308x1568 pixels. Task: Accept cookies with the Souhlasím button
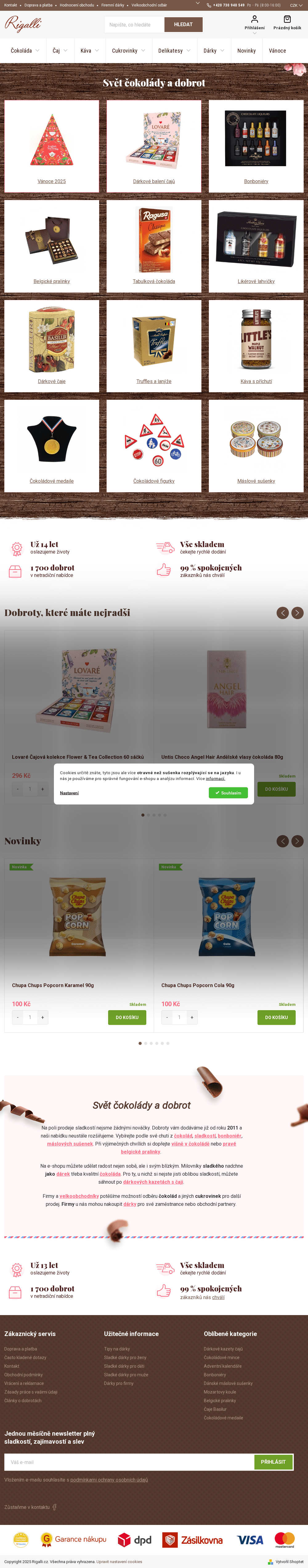coord(228,793)
